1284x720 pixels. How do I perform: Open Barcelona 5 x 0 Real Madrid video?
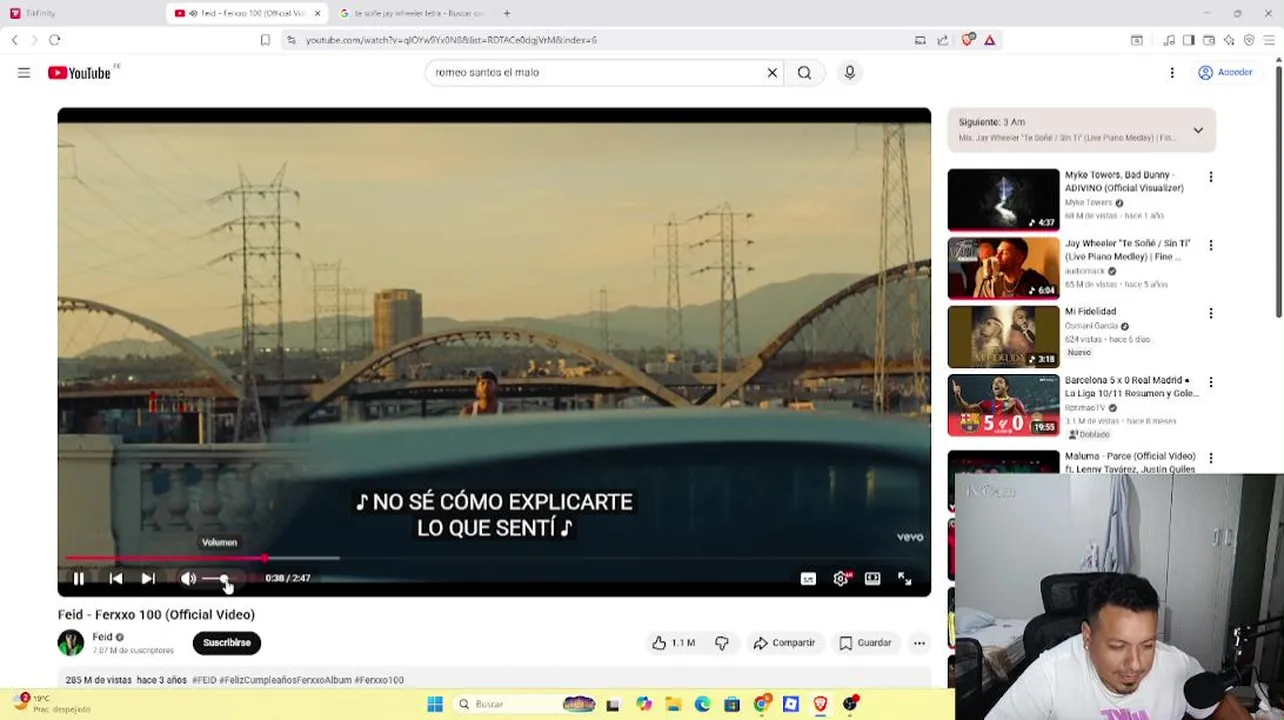pyautogui.click(x=1003, y=405)
